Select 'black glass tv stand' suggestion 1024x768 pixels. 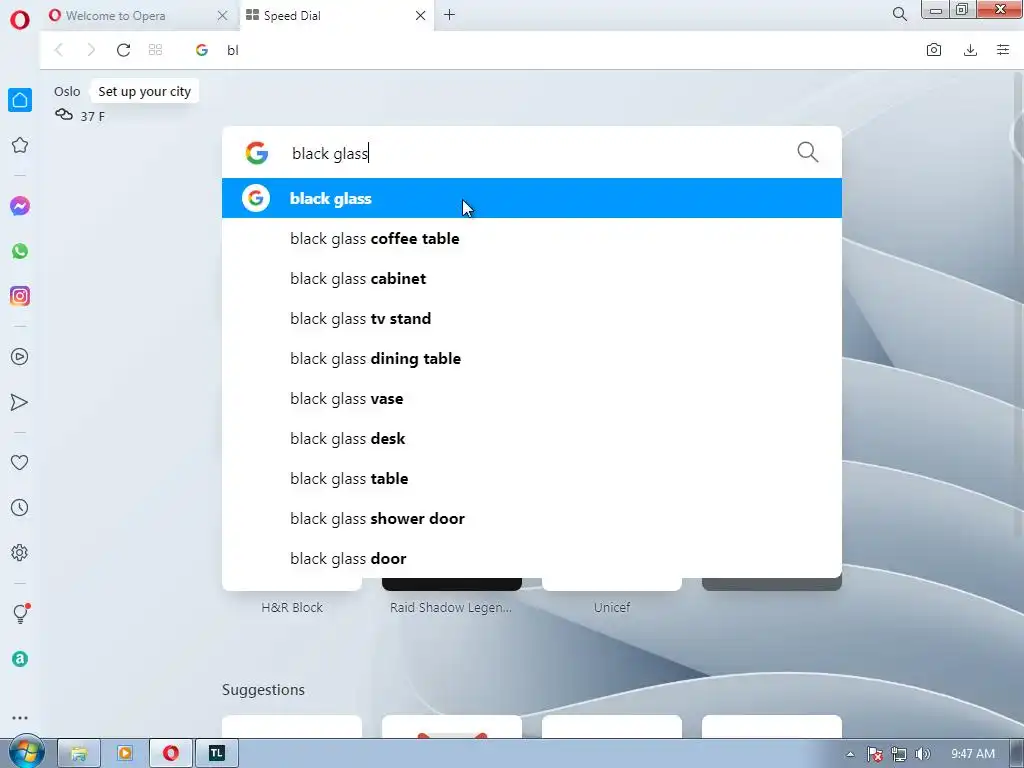pyautogui.click(x=532, y=319)
